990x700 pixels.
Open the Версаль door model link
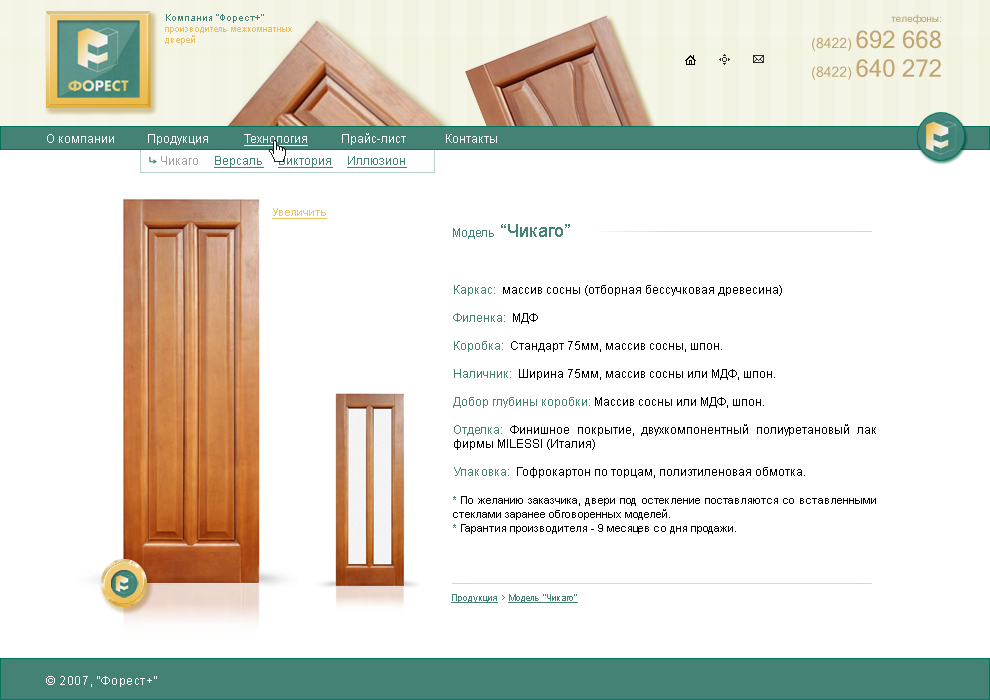click(238, 161)
